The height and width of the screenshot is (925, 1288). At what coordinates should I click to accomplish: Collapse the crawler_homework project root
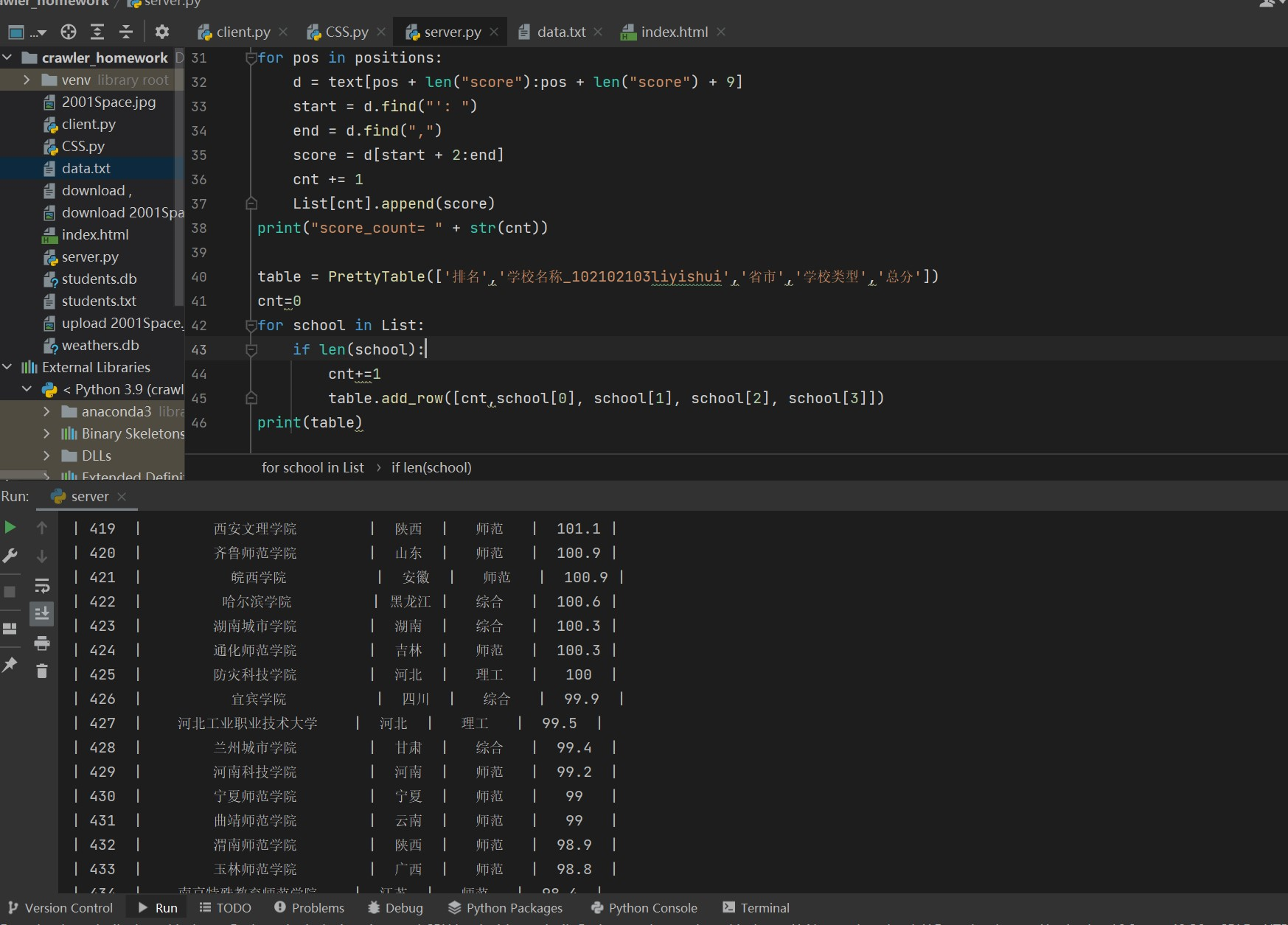(7, 57)
